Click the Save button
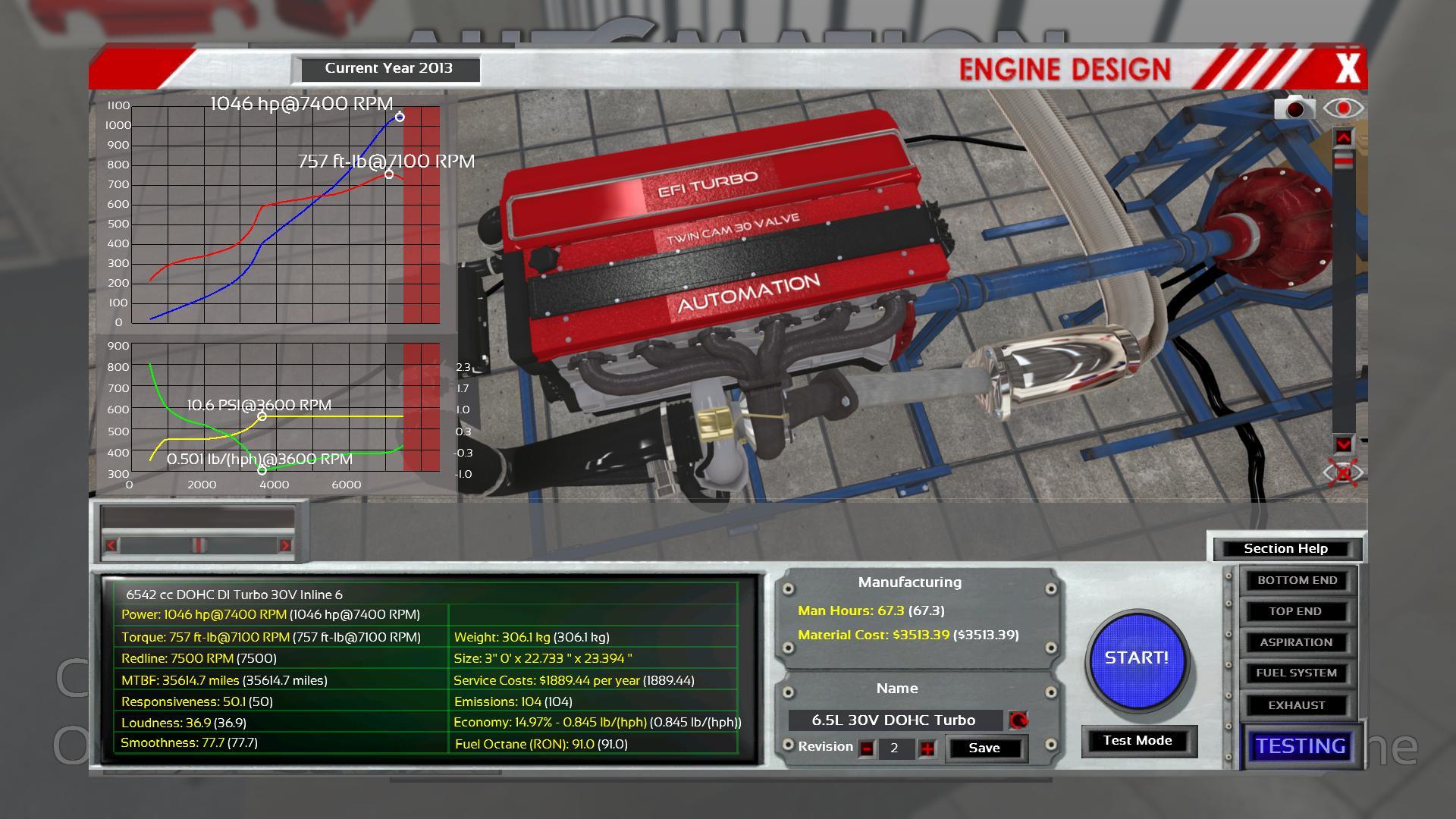 (x=984, y=748)
